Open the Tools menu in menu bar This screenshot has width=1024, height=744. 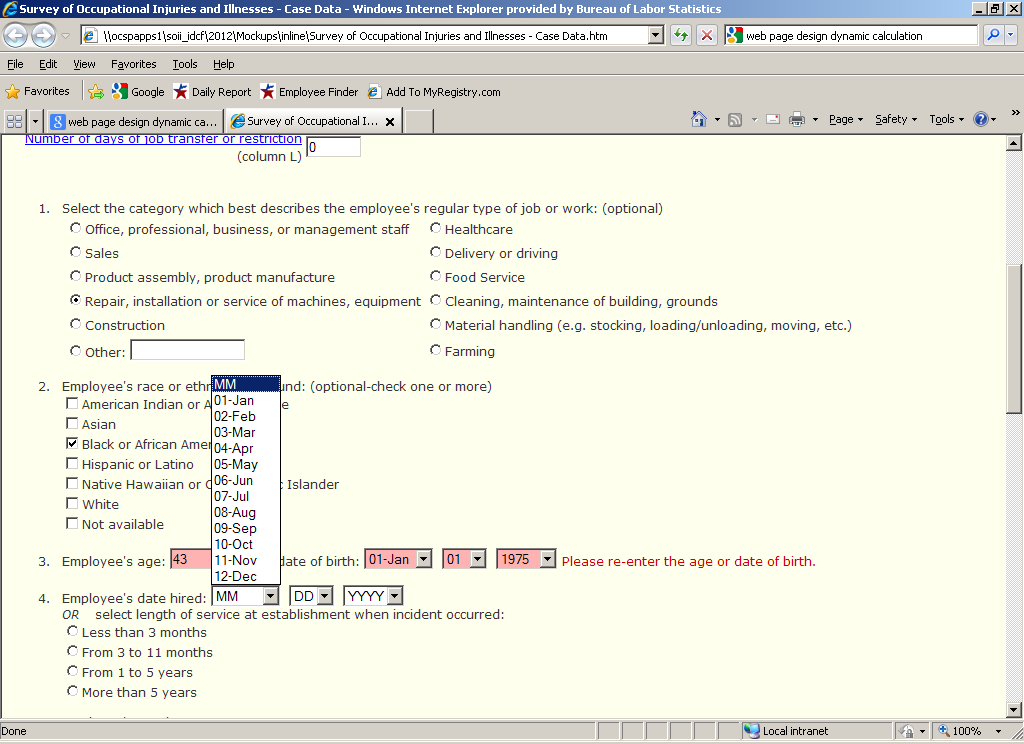point(184,64)
